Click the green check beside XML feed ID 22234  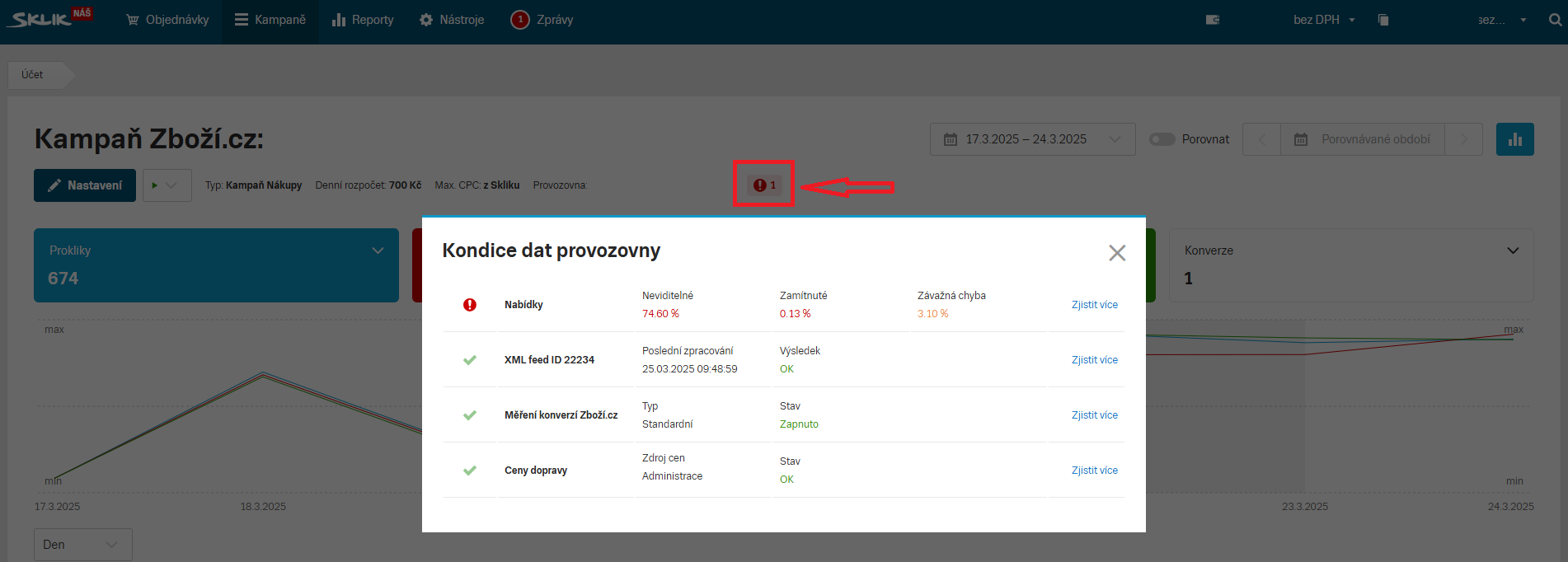tap(470, 360)
